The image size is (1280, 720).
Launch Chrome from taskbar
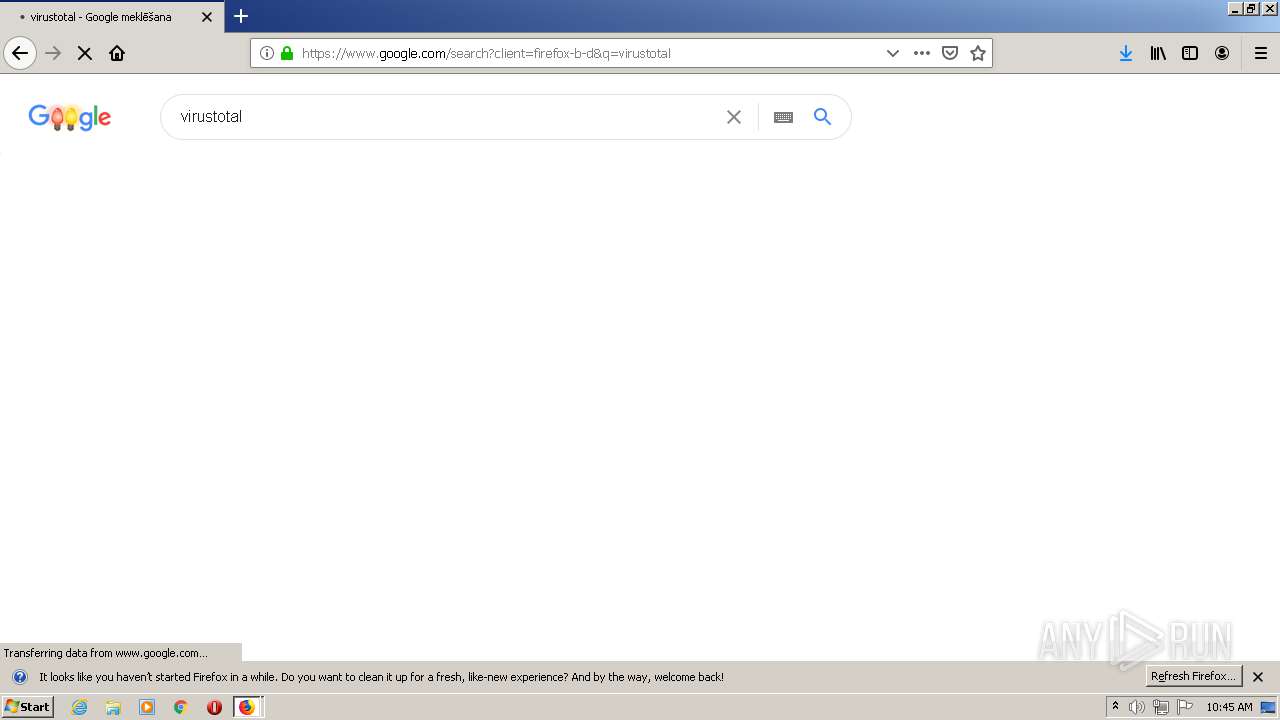point(181,707)
